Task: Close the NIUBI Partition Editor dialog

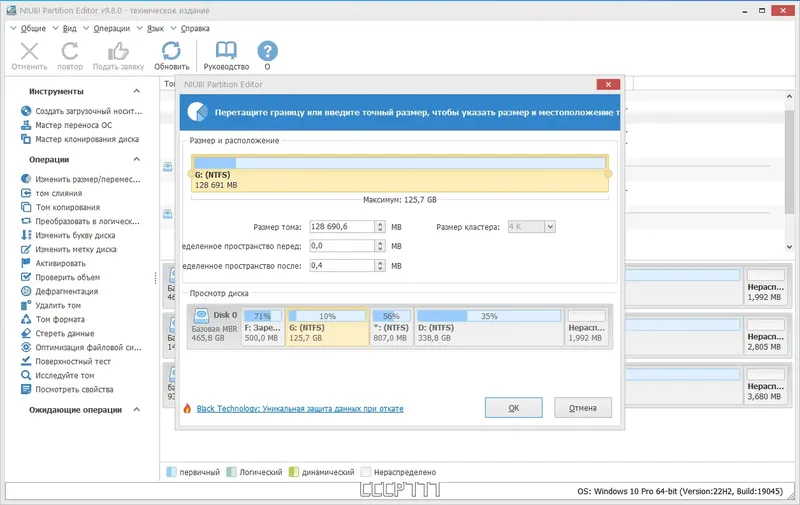Action: [x=608, y=85]
